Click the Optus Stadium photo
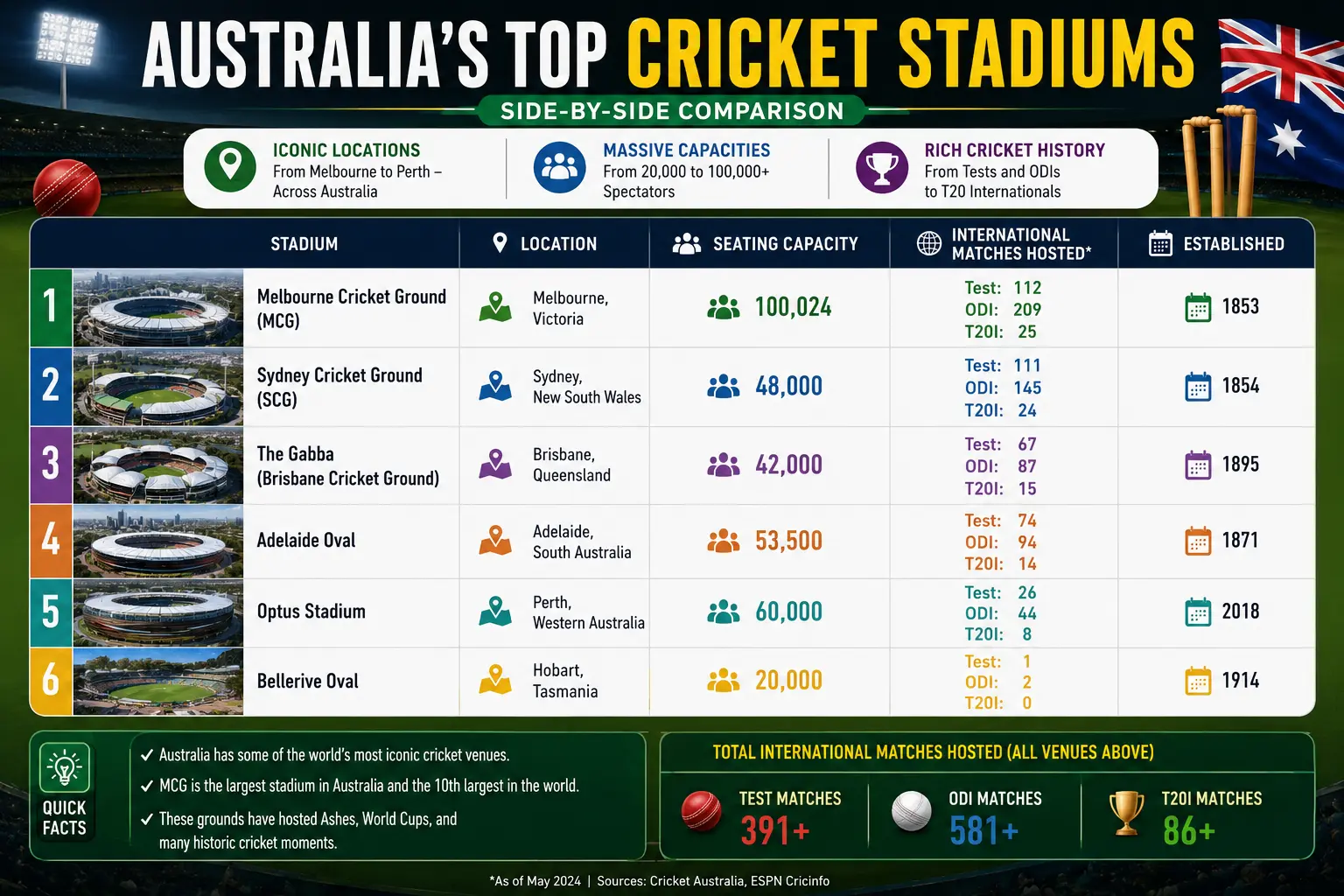The height and width of the screenshot is (896, 1344). (158, 612)
